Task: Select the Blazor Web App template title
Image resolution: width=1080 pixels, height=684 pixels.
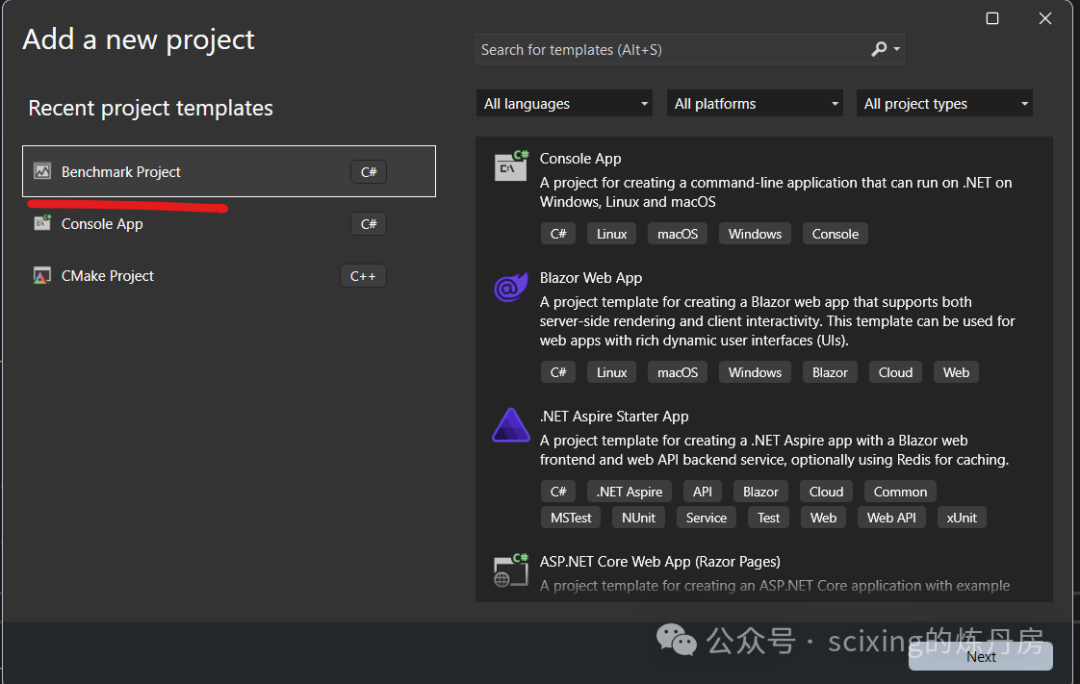Action: 590,278
